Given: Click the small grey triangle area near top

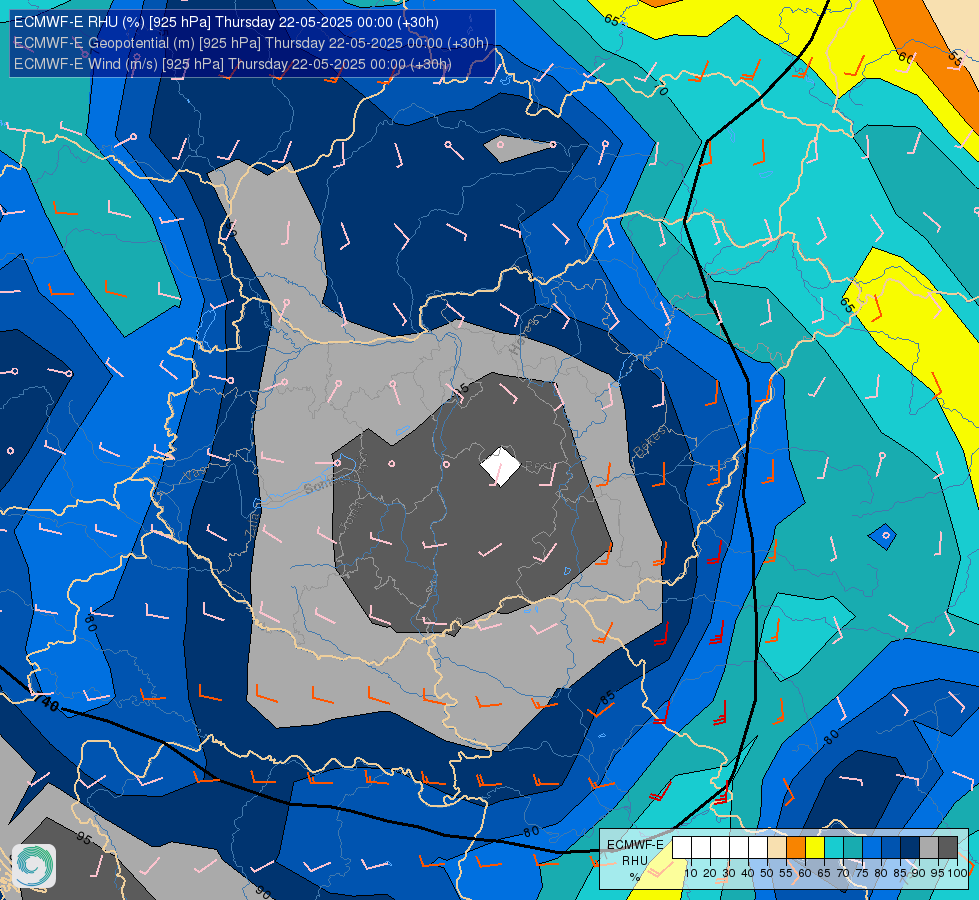Looking at the screenshot, I should click(518, 149).
